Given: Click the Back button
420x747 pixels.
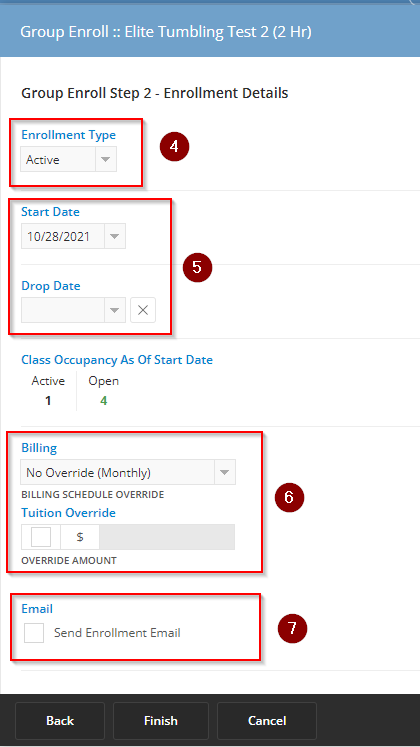Looking at the screenshot, I should pyautogui.click(x=60, y=721).
